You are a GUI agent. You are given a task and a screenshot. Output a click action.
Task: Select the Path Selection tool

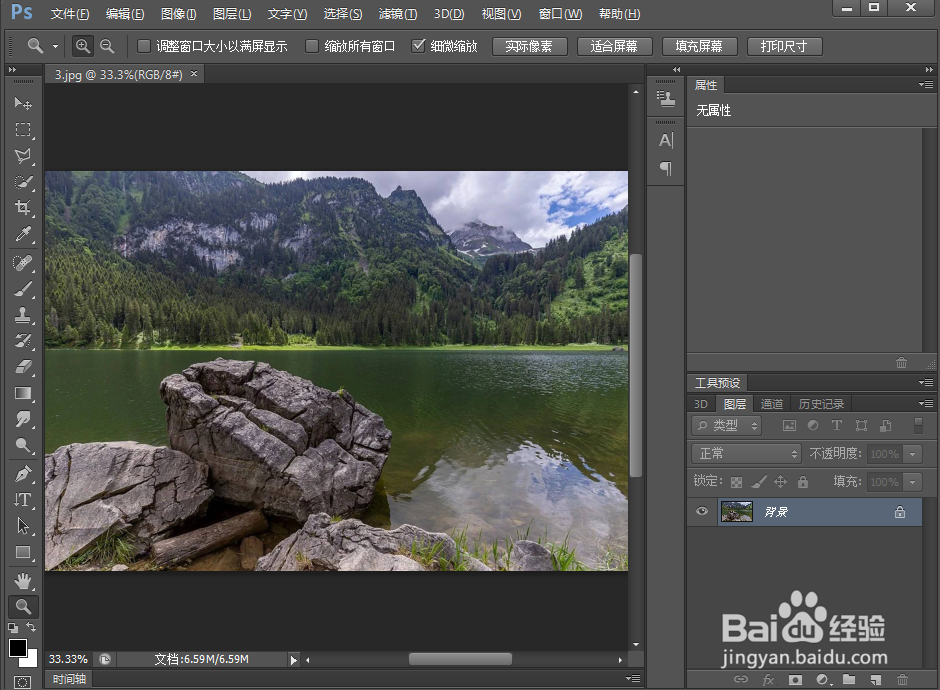pos(23,526)
